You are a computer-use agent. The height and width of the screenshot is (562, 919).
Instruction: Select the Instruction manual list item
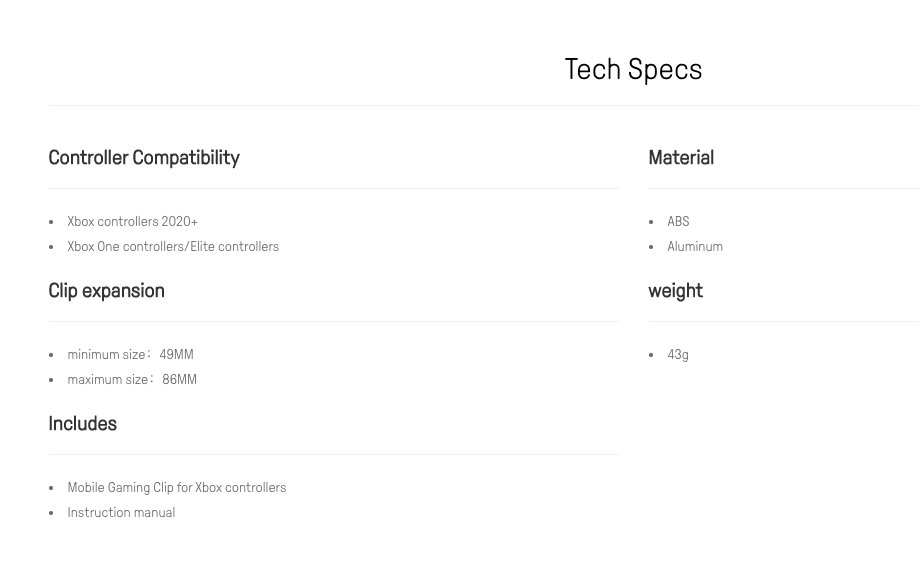tap(121, 513)
